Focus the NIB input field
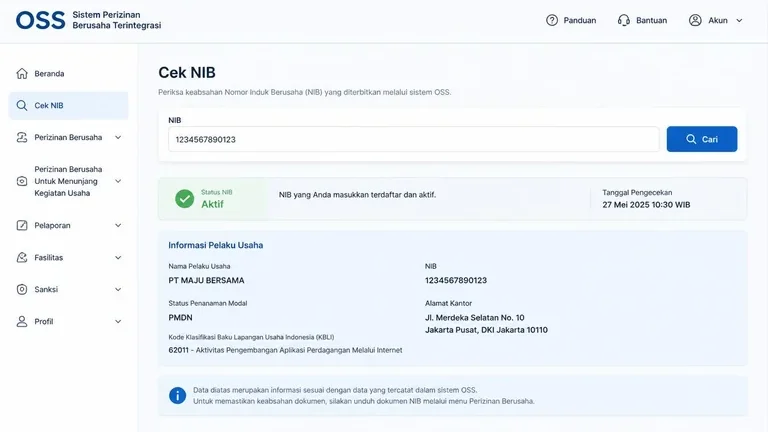The height and width of the screenshot is (432, 768). [x=414, y=139]
